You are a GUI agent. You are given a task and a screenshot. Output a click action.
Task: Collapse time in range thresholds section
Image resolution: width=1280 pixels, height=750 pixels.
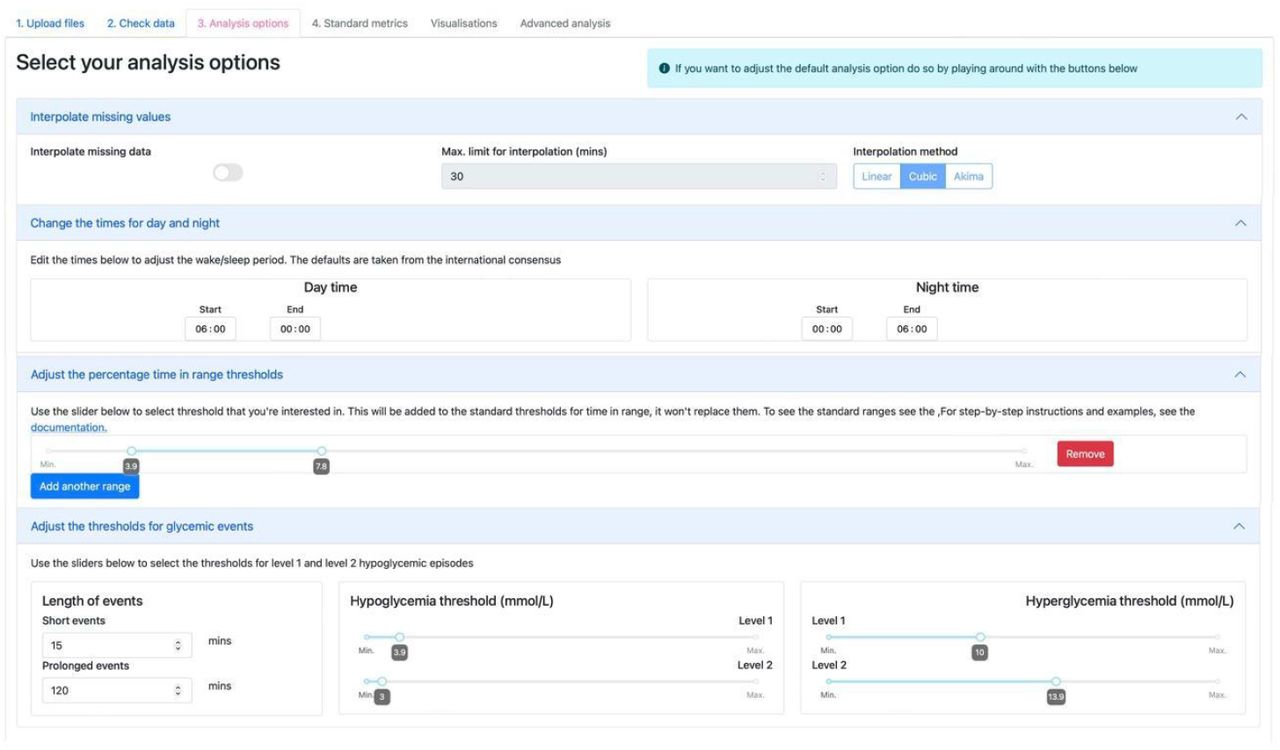1242,374
